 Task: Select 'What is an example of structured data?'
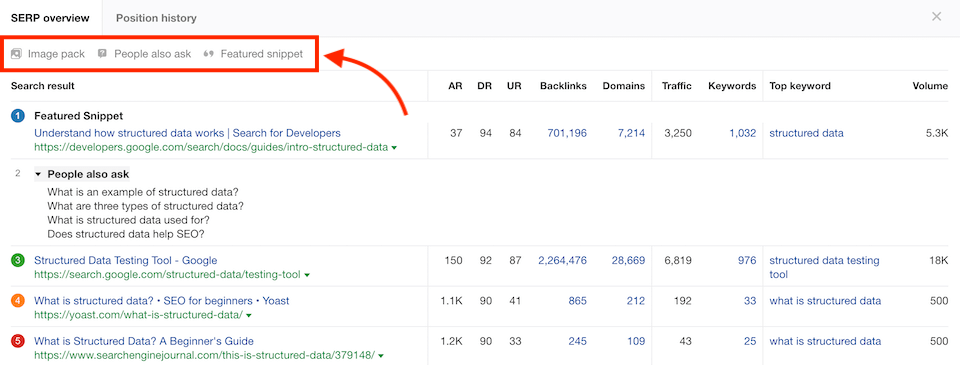(143, 192)
